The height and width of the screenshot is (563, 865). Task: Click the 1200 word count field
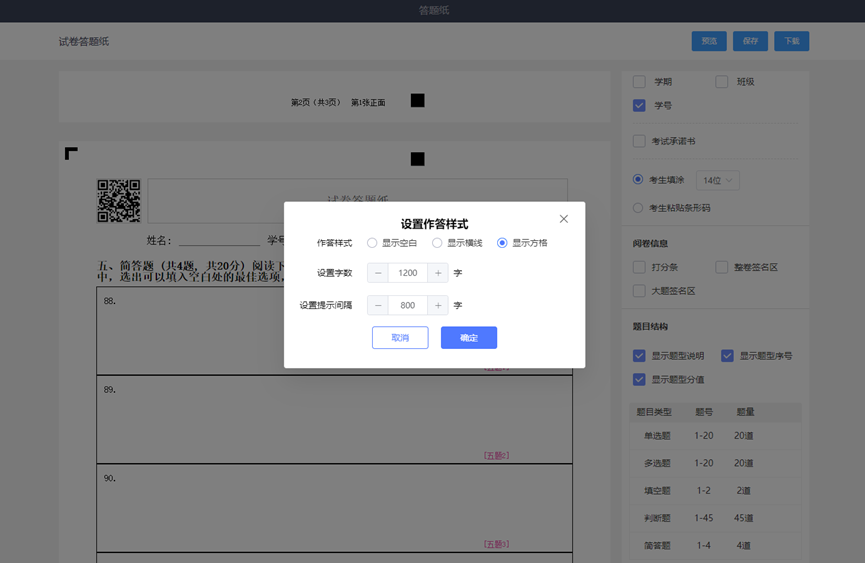point(408,273)
